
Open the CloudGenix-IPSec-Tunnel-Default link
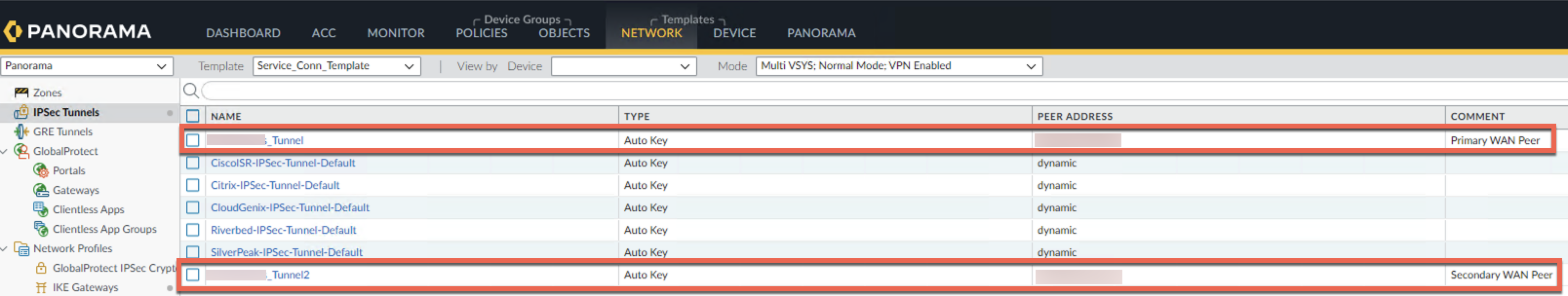[x=290, y=208]
